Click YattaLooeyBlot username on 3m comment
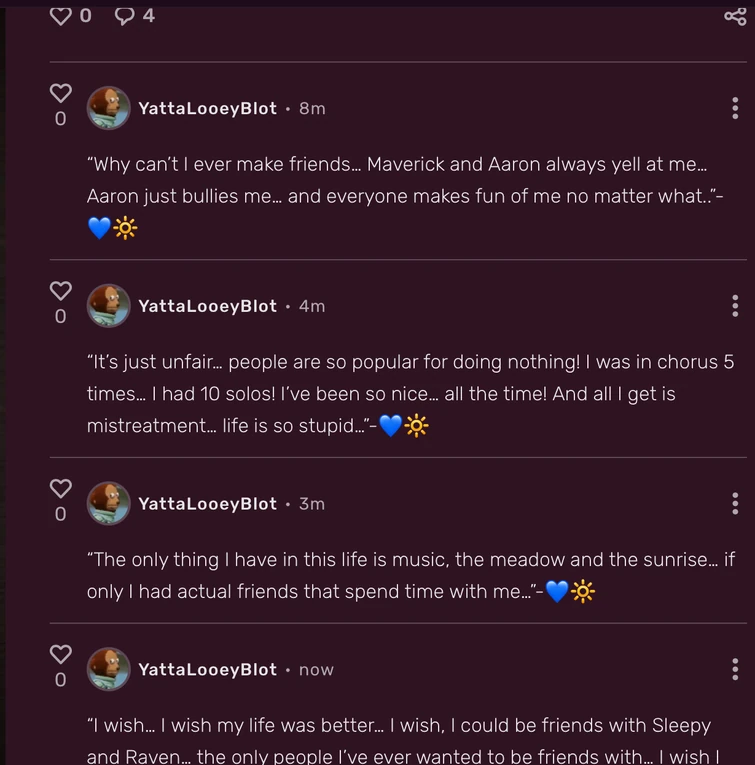Image resolution: width=755 pixels, height=765 pixels. coord(207,504)
